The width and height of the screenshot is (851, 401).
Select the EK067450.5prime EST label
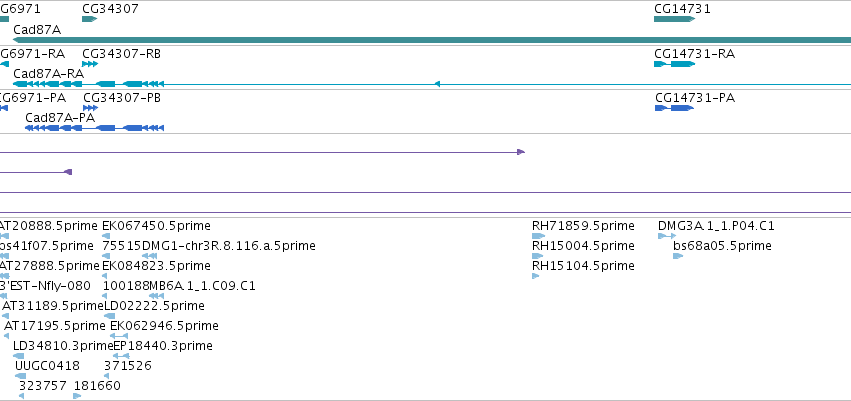click(156, 226)
